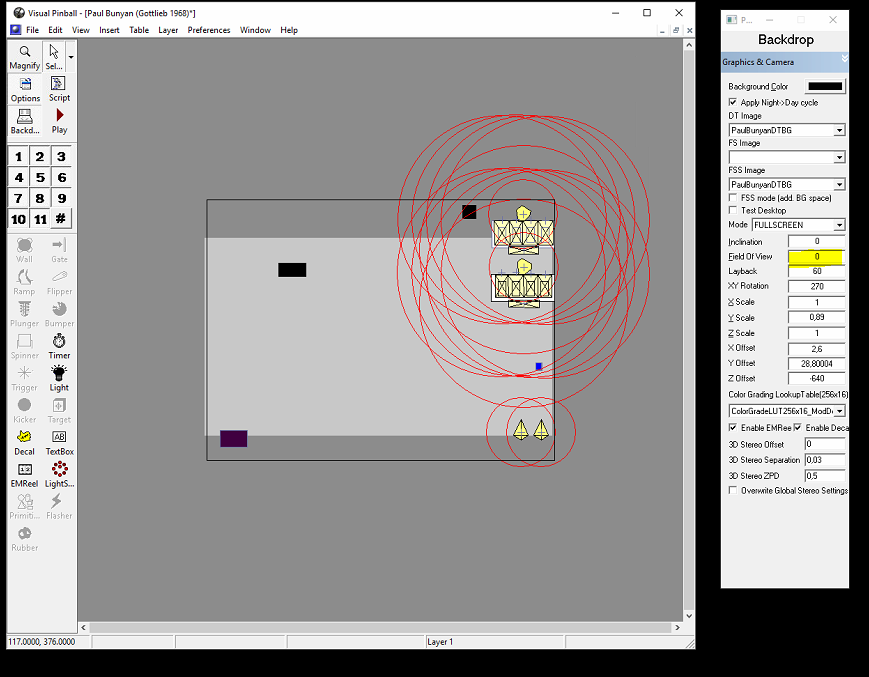This screenshot has width=869, height=677.
Task: Open the File menu
Action: tap(33, 30)
